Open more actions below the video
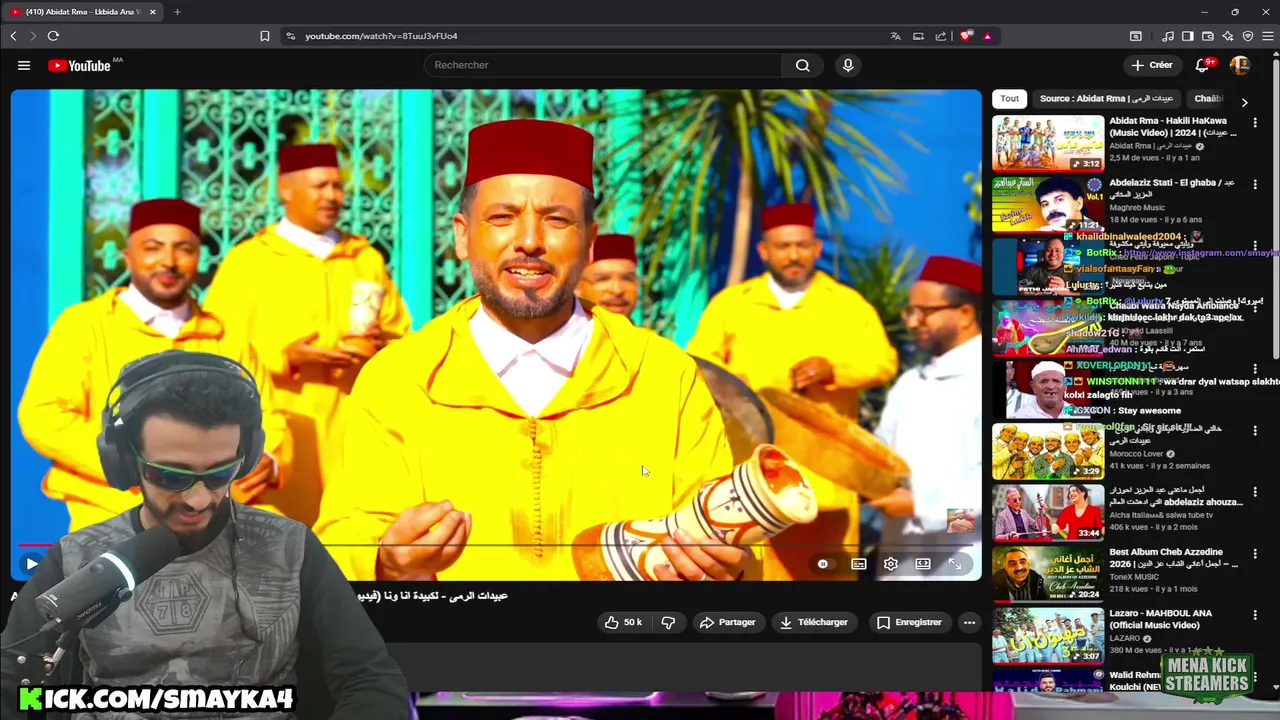The image size is (1280, 720). click(969, 622)
